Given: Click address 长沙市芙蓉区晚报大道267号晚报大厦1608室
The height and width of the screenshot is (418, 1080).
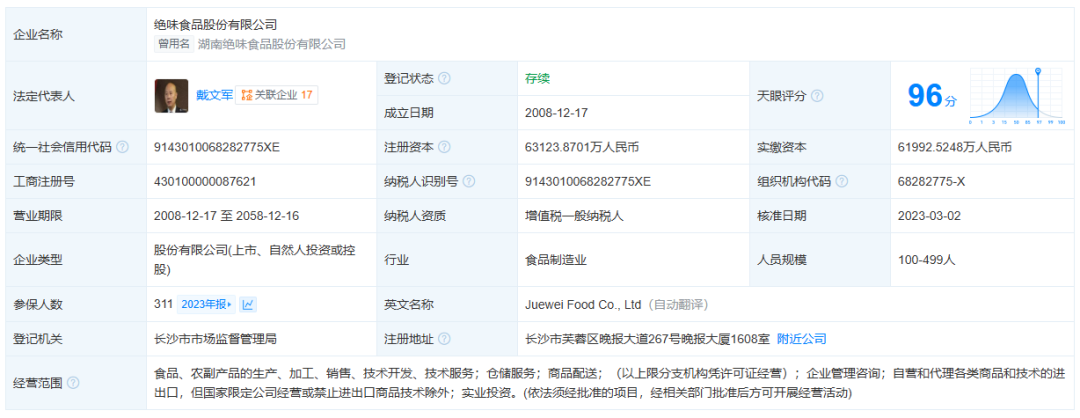Looking at the screenshot, I should click(x=647, y=339).
